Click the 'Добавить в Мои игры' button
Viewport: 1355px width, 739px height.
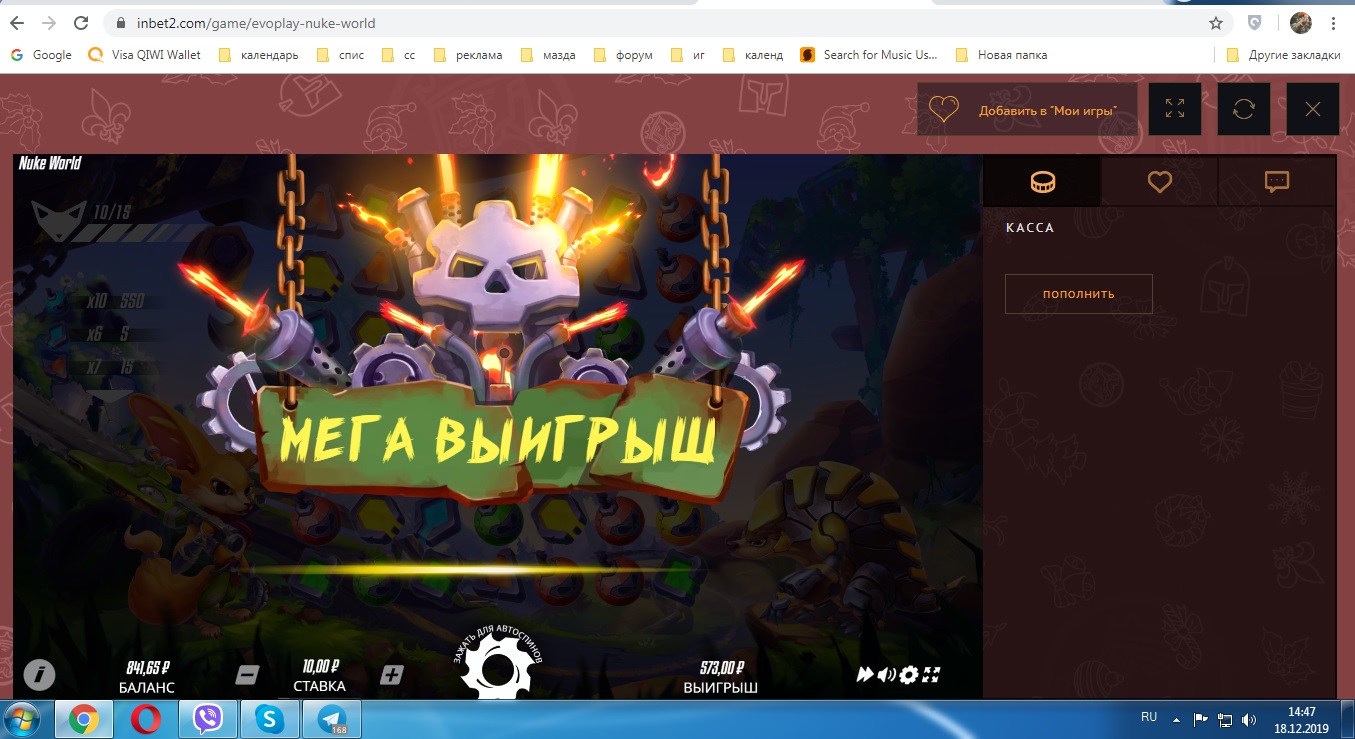tap(1027, 110)
